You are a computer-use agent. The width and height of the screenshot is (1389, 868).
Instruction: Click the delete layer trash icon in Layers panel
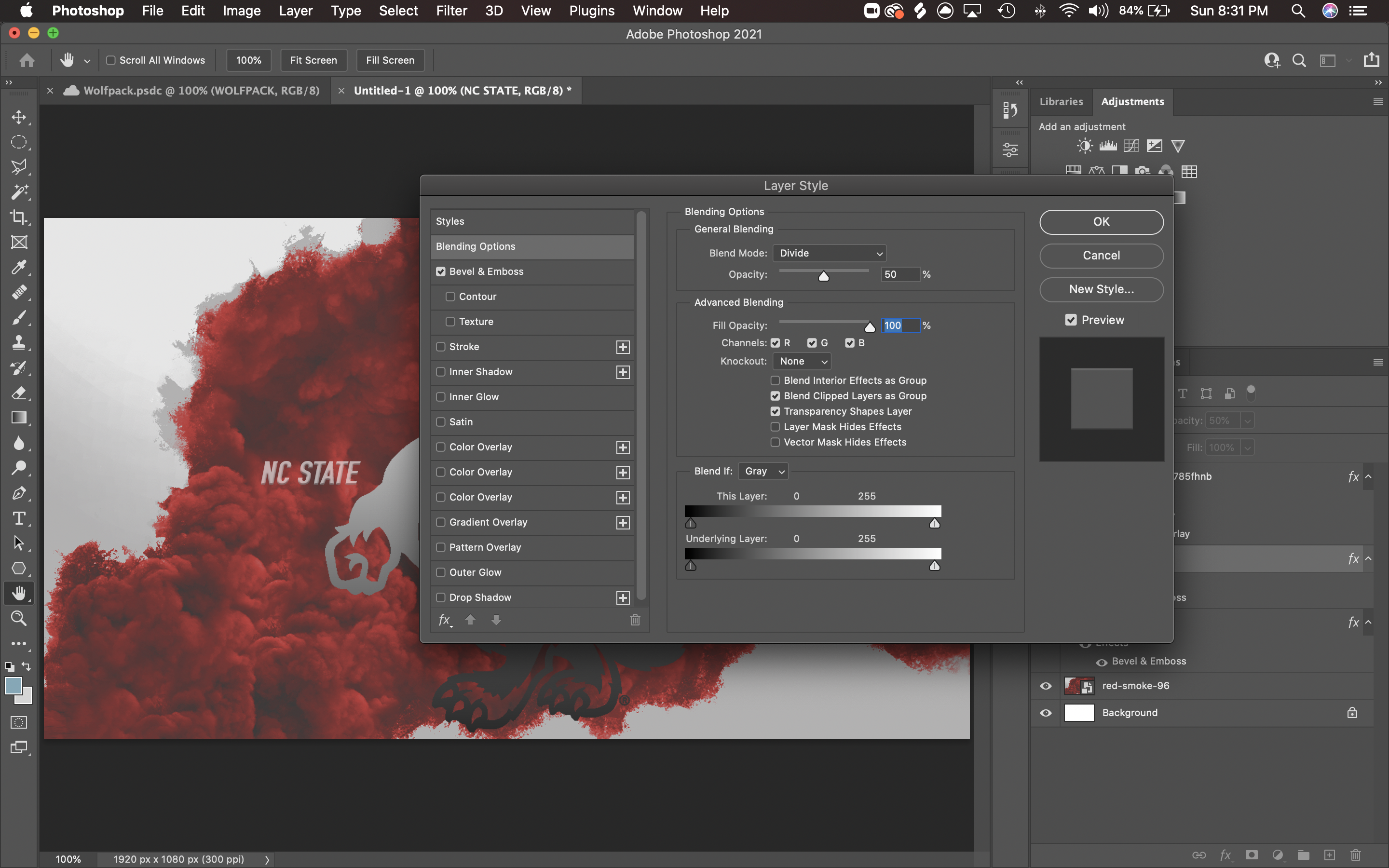coord(1356,855)
